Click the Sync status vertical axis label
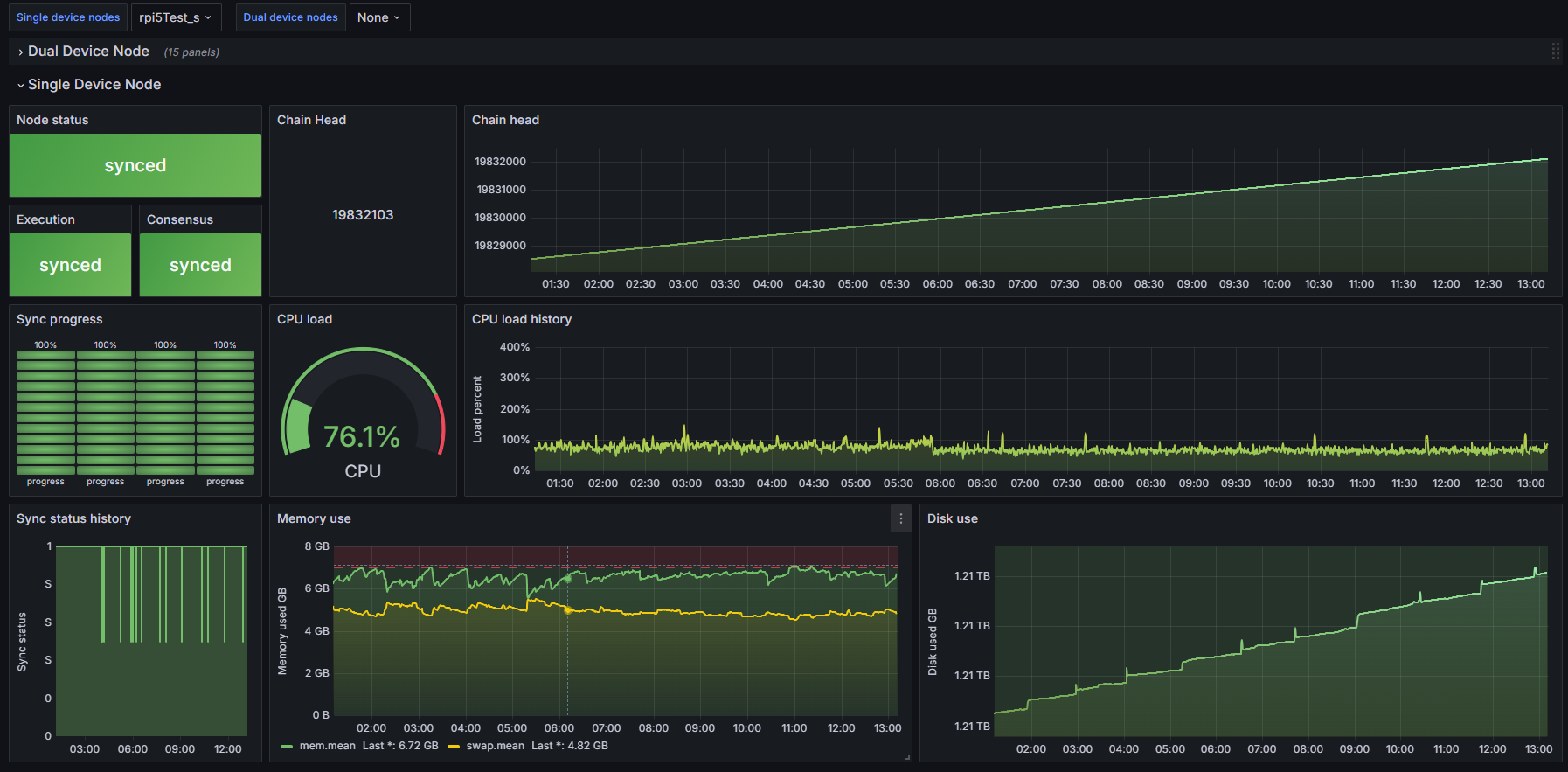The width and height of the screenshot is (1568, 772). coord(22,642)
